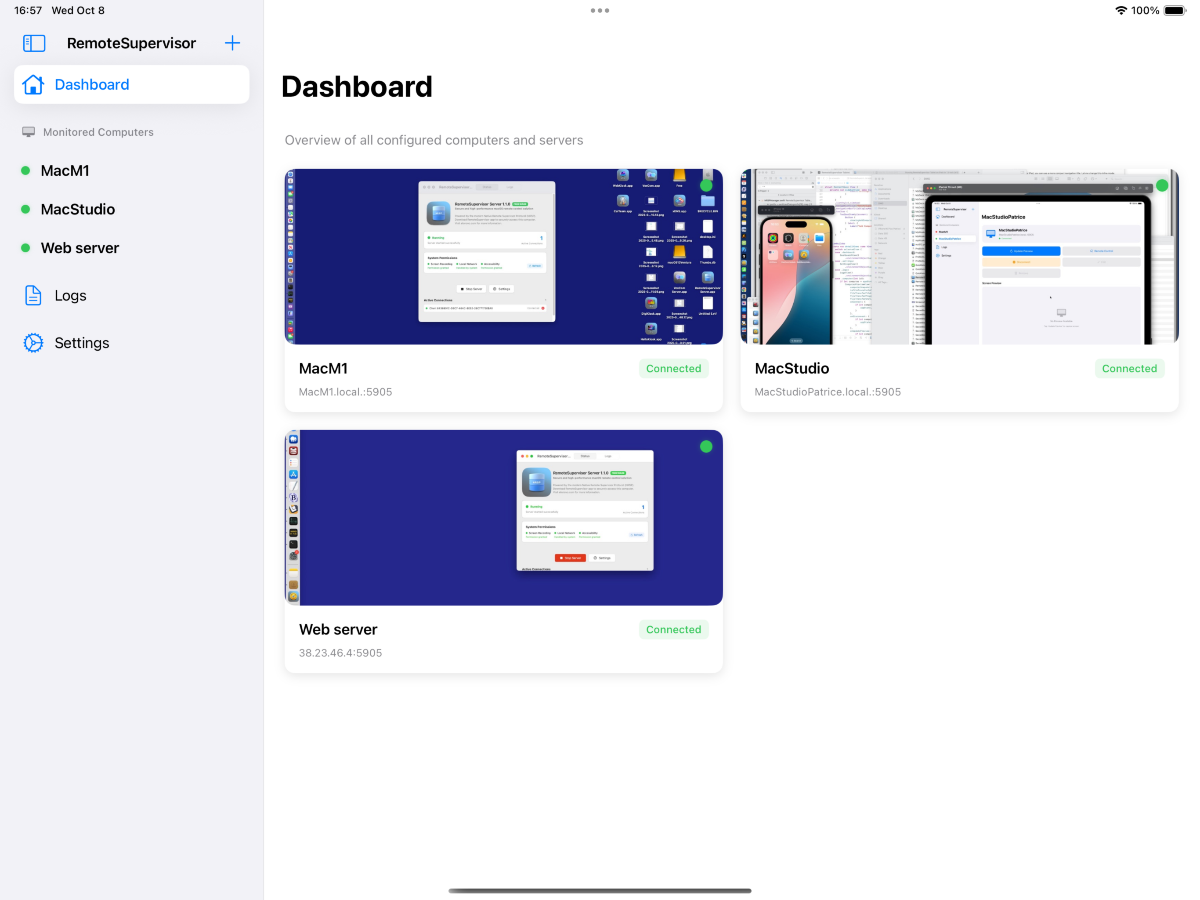Click the Connected badge on Web server card
1200x900 pixels.
pos(673,630)
